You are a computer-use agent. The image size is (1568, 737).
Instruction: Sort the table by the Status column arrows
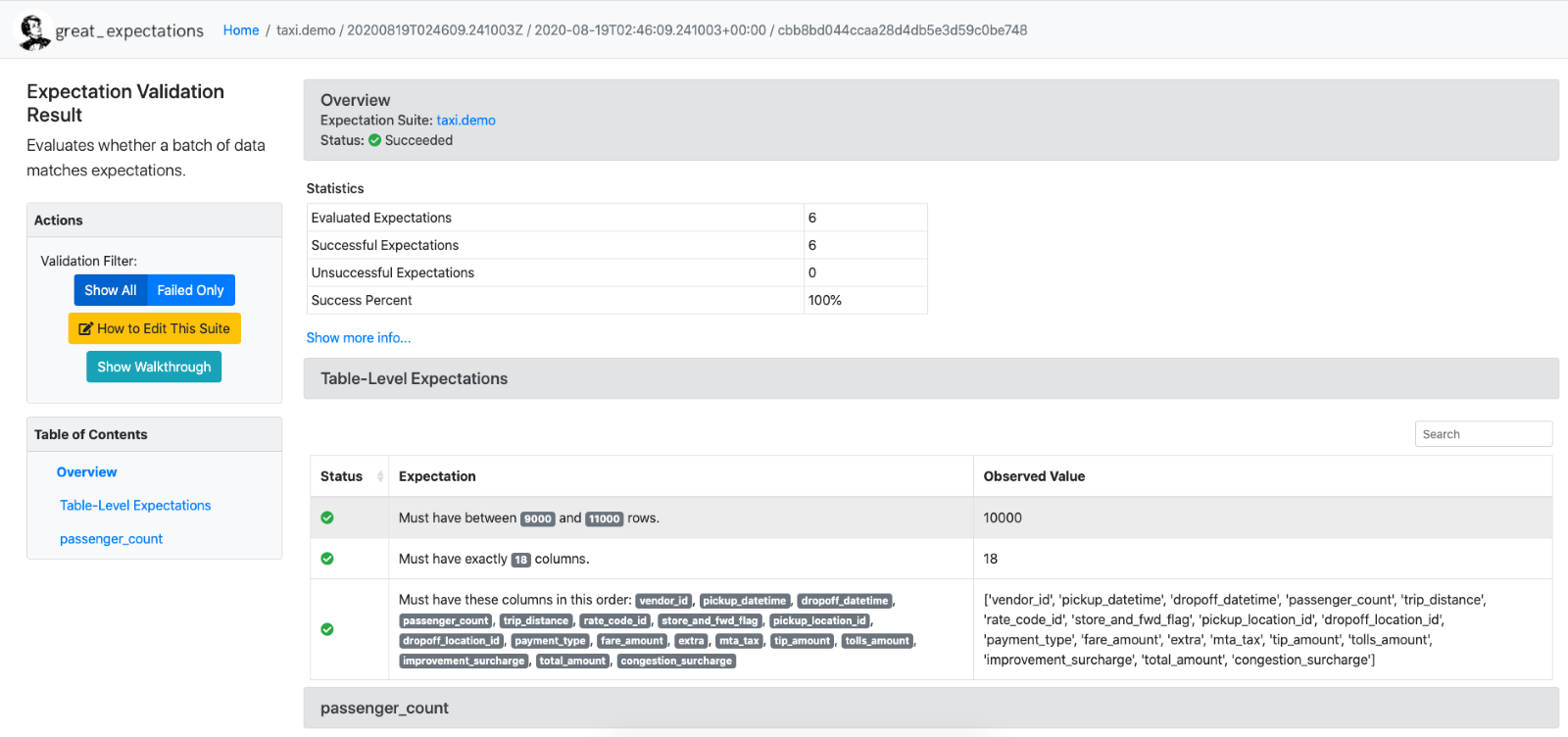[380, 476]
